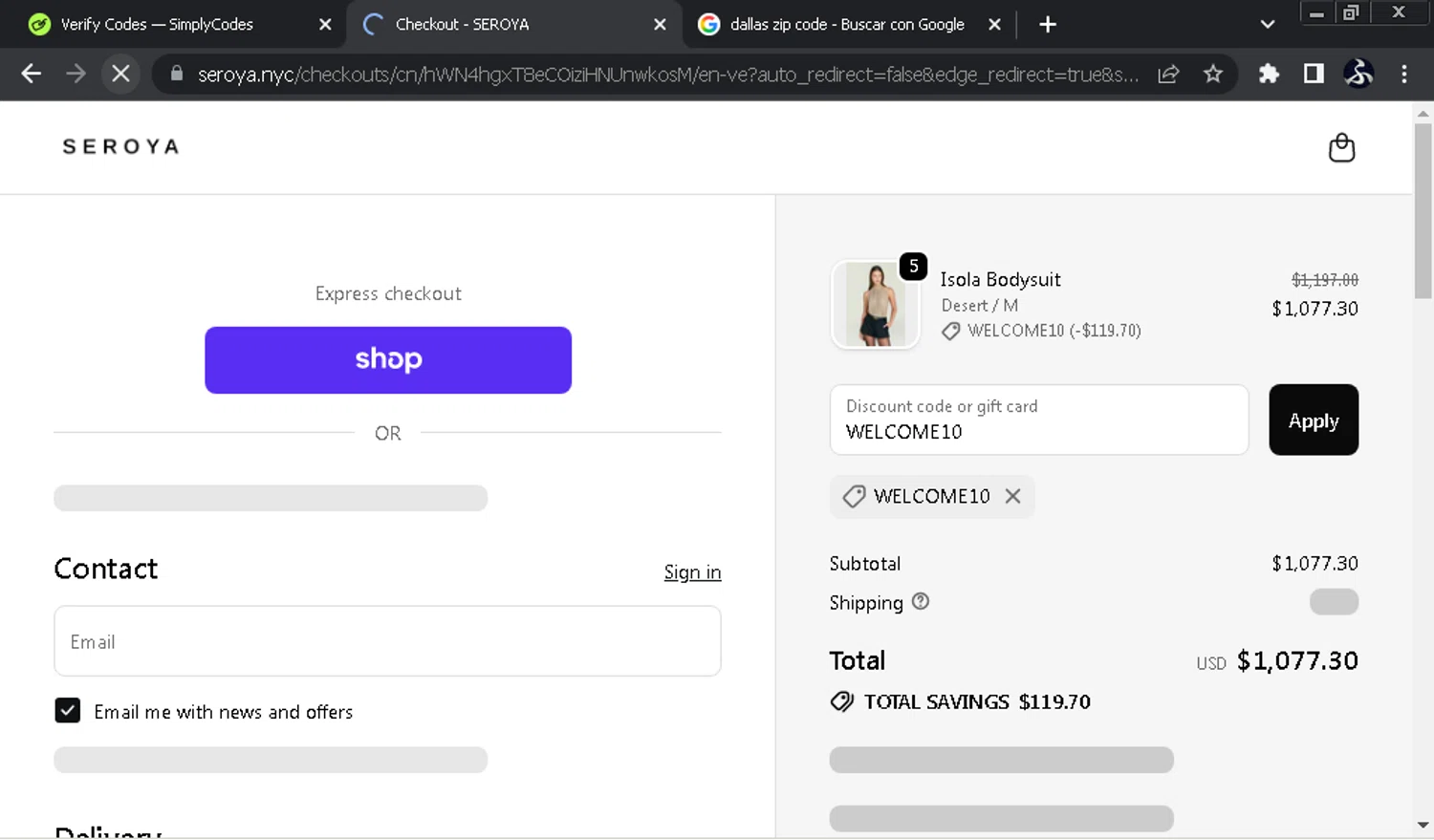Switch to Checkout - SEROYA tab

click(x=462, y=25)
